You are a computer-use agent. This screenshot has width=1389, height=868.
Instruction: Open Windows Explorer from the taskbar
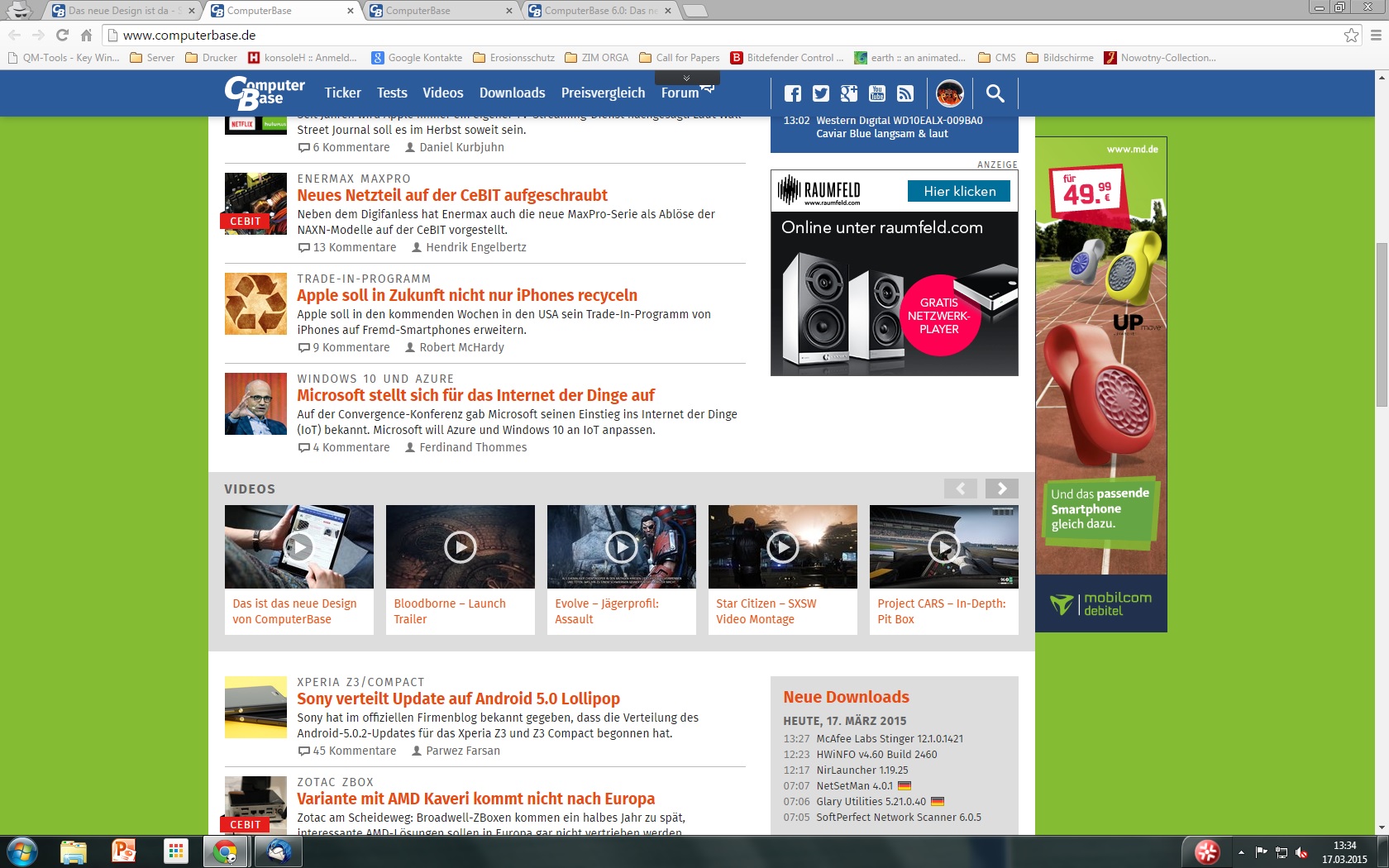73,851
